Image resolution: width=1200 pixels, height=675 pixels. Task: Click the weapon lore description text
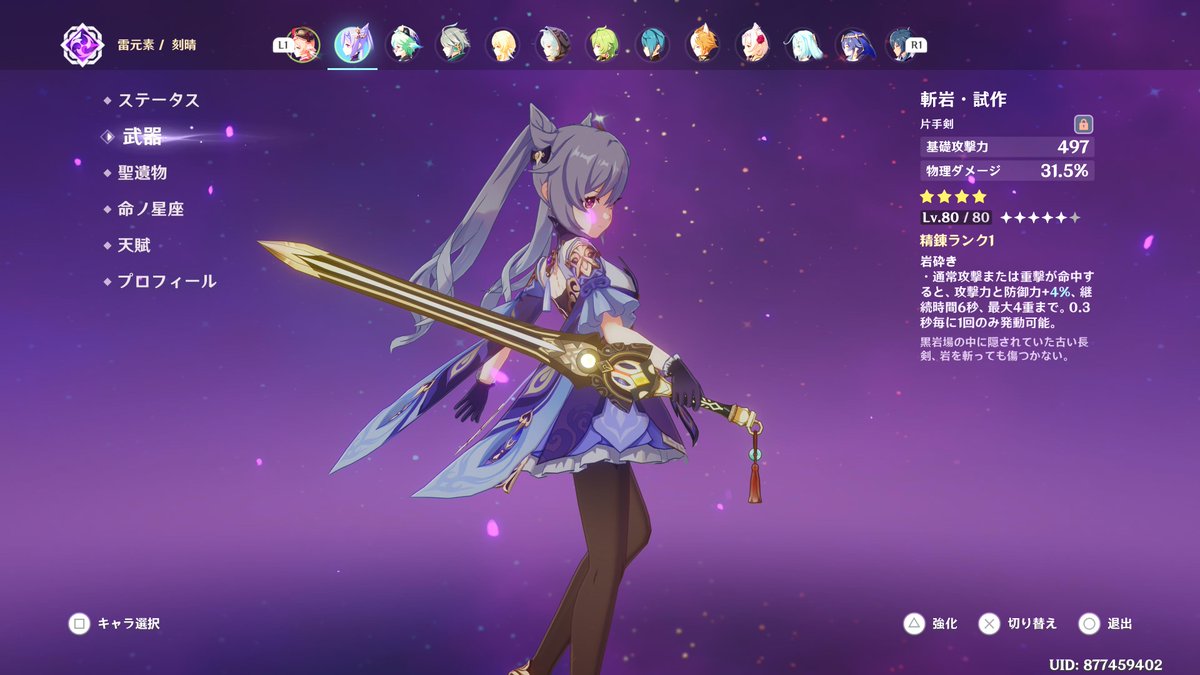[x=1002, y=348]
